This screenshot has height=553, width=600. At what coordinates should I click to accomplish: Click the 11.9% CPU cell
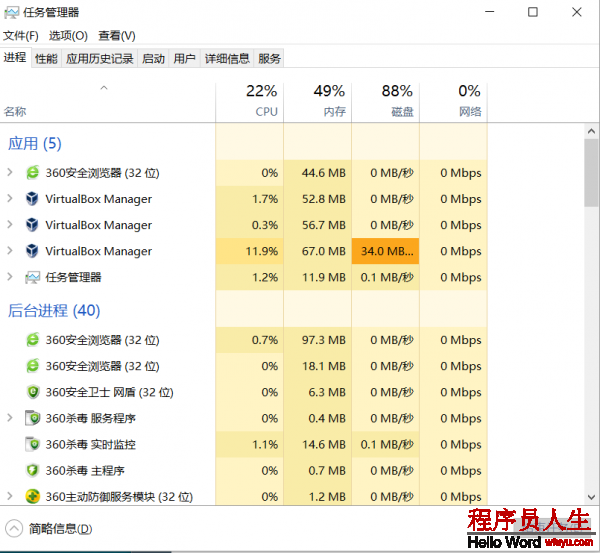[x=249, y=251]
